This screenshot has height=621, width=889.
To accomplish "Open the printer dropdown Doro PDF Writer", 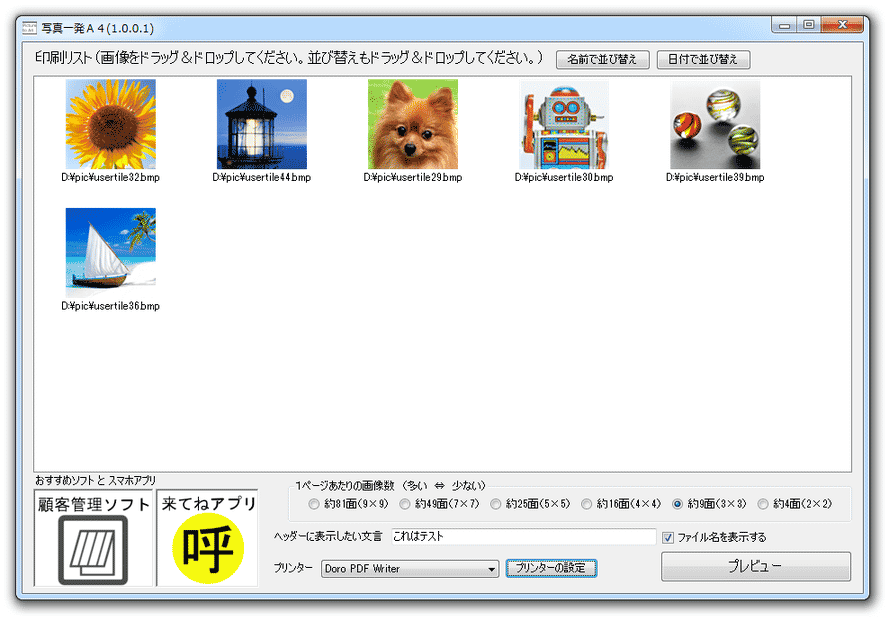I will point(410,568).
